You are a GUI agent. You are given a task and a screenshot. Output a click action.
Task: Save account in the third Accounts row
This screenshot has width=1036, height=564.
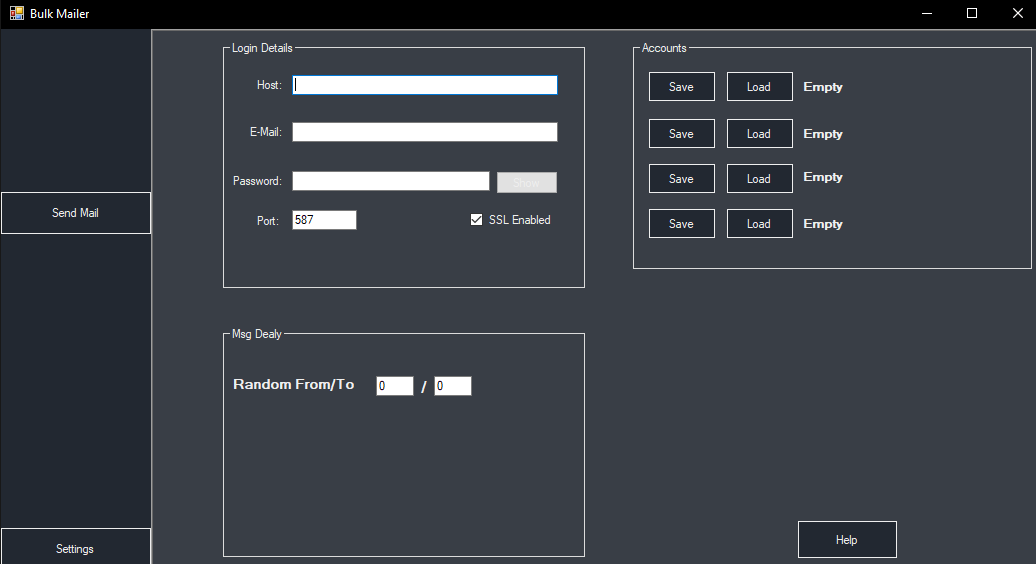coord(681,178)
